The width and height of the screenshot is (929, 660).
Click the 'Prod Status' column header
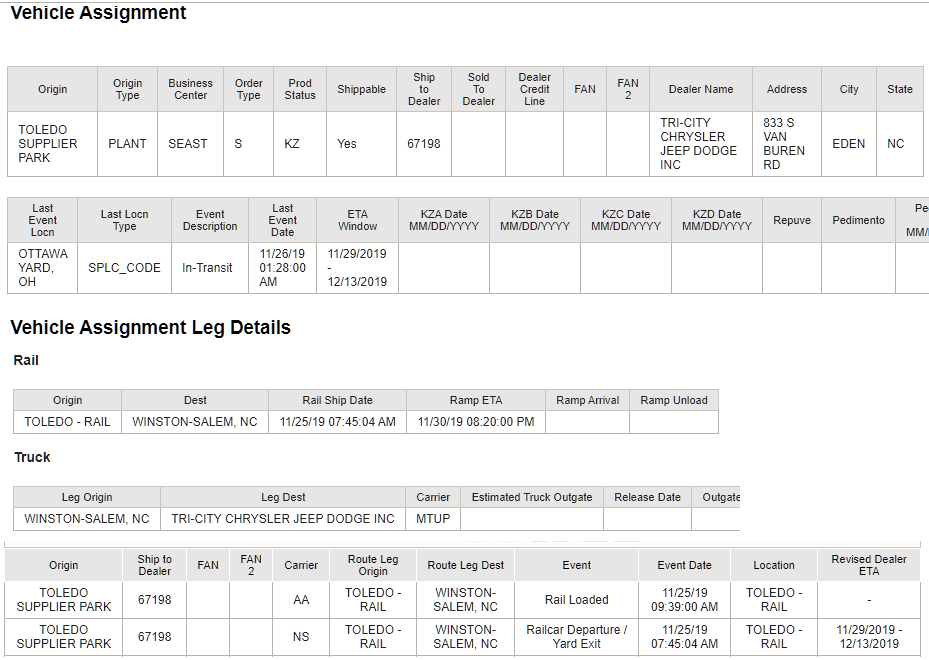[300, 89]
